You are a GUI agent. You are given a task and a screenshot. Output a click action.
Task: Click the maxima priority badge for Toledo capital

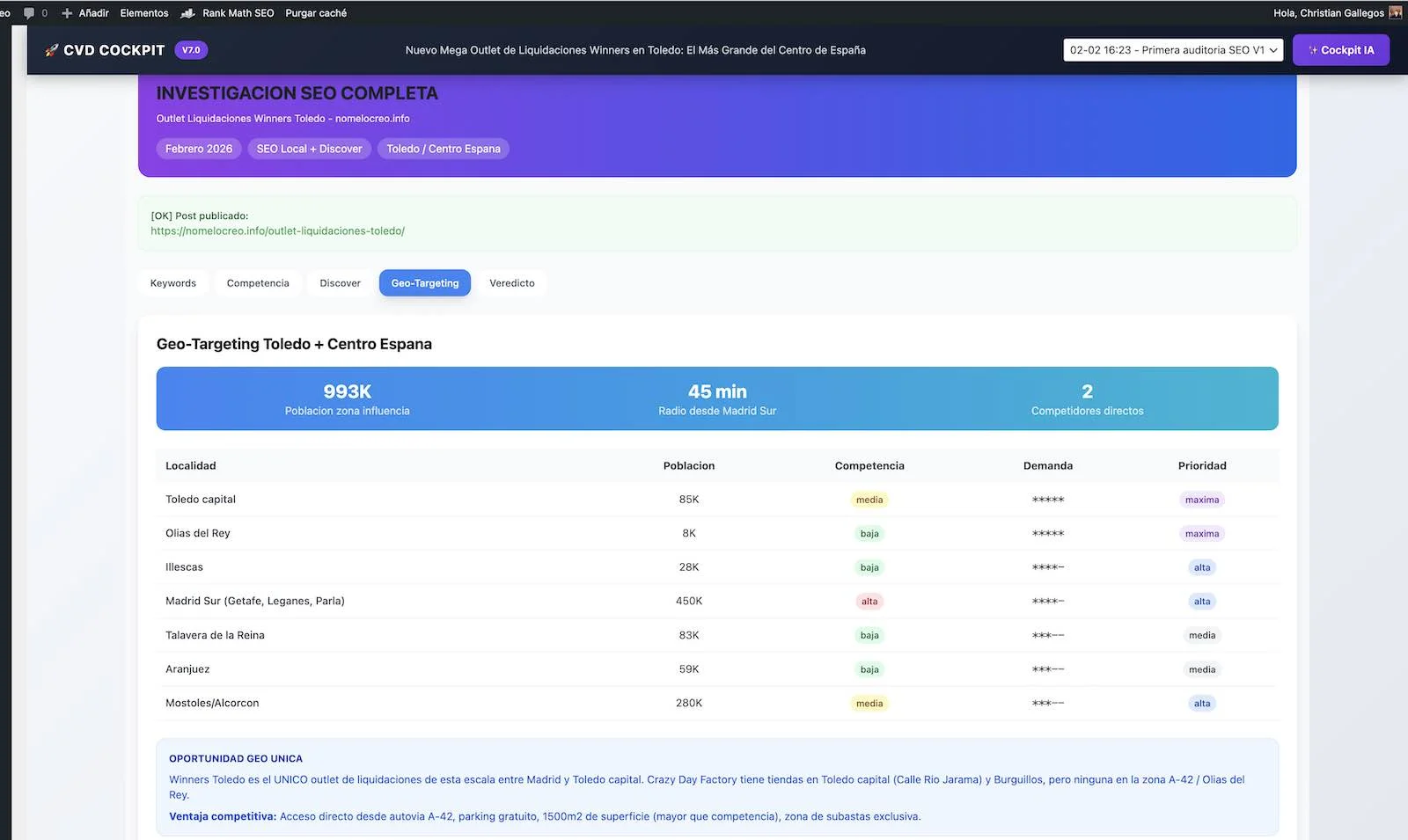[x=1202, y=499]
